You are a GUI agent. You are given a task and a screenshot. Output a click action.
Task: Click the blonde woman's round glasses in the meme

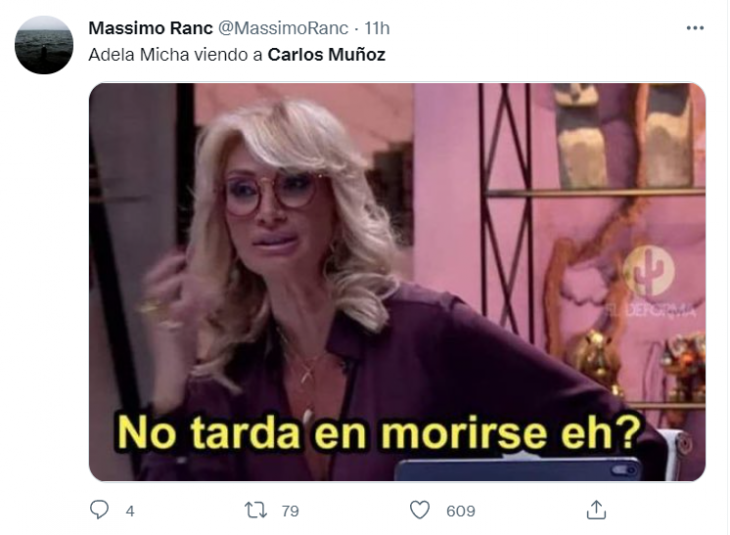271,193
